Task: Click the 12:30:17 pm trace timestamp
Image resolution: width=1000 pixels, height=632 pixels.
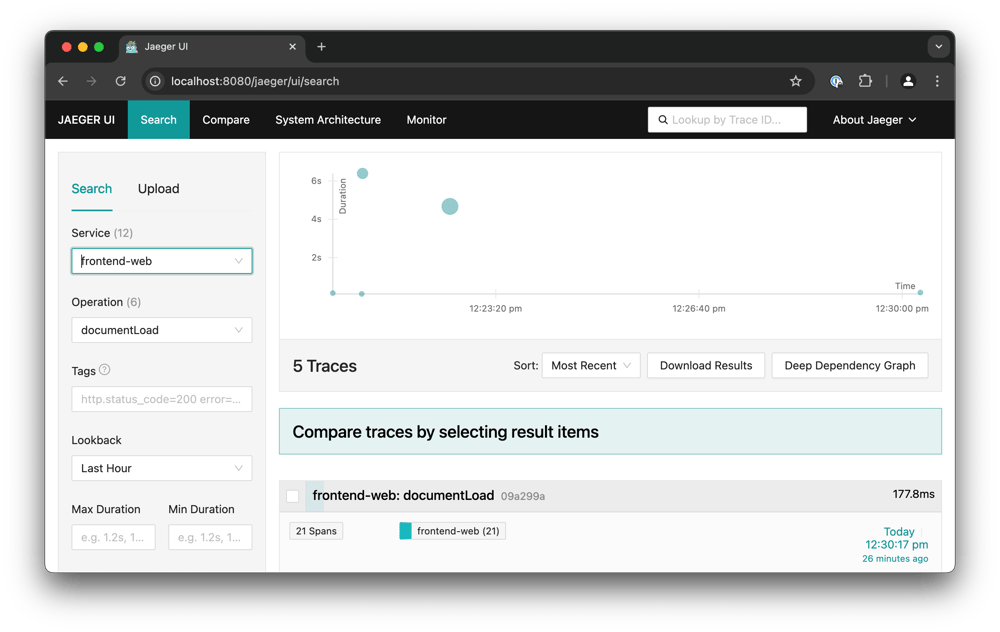Action: click(896, 545)
